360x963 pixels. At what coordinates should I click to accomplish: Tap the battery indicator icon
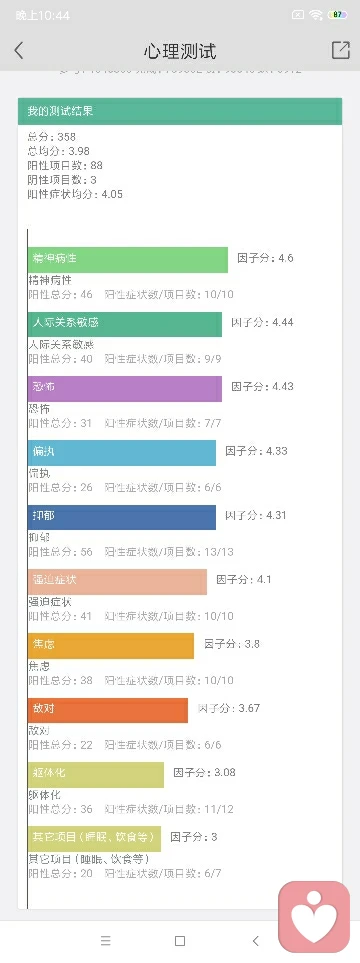pos(337,15)
